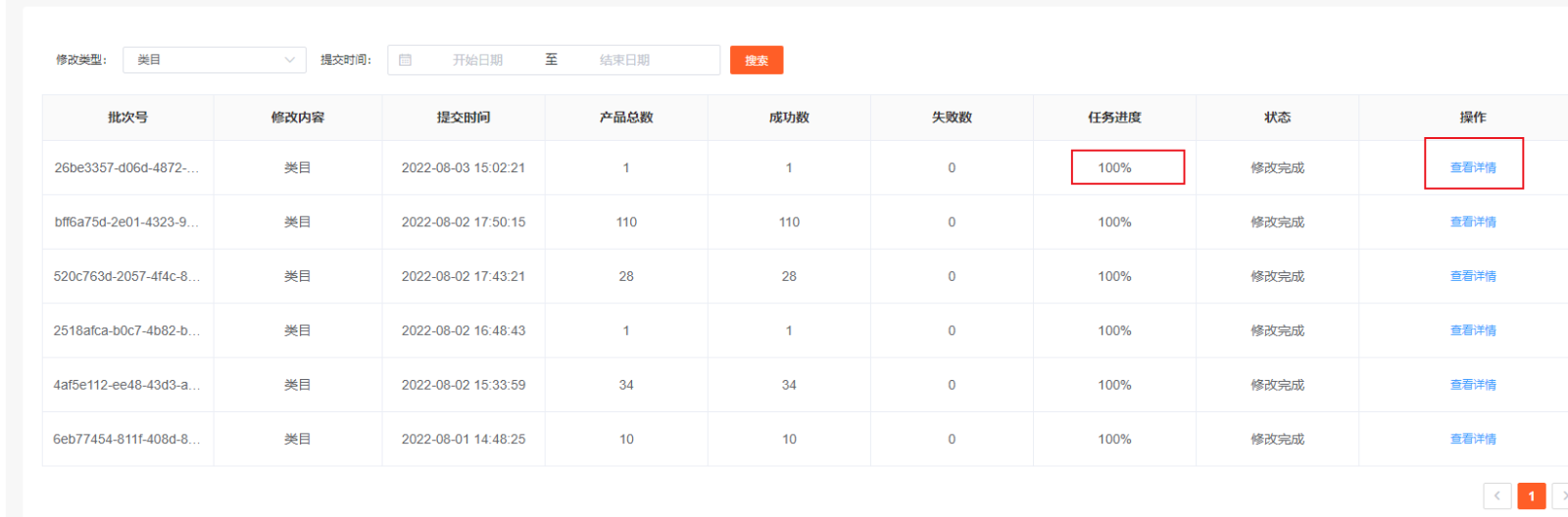Click the calendar icon in date range field
The image size is (1568, 517).
pyautogui.click(x=406, y=60)
